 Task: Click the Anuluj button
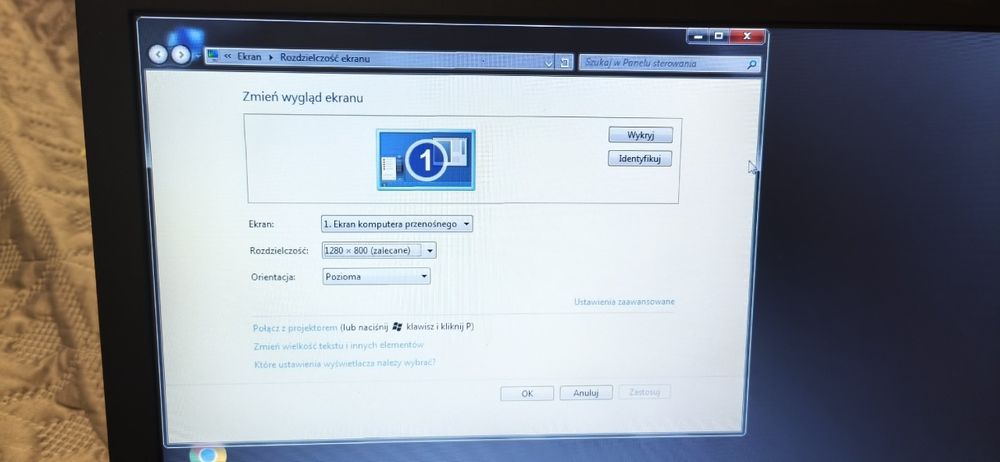tap(585, 392)
